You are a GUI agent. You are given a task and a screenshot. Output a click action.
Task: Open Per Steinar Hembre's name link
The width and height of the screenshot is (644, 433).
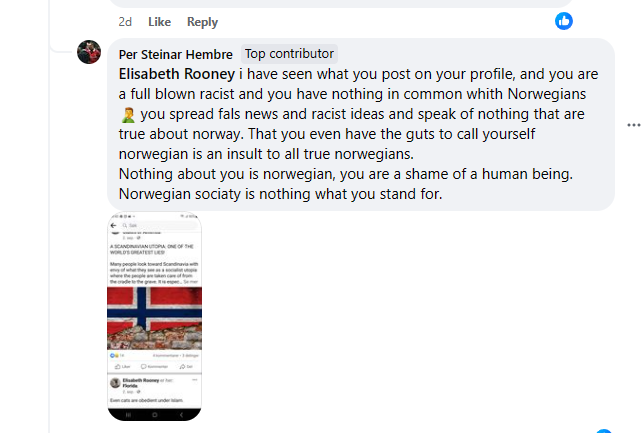coord(176,54)
